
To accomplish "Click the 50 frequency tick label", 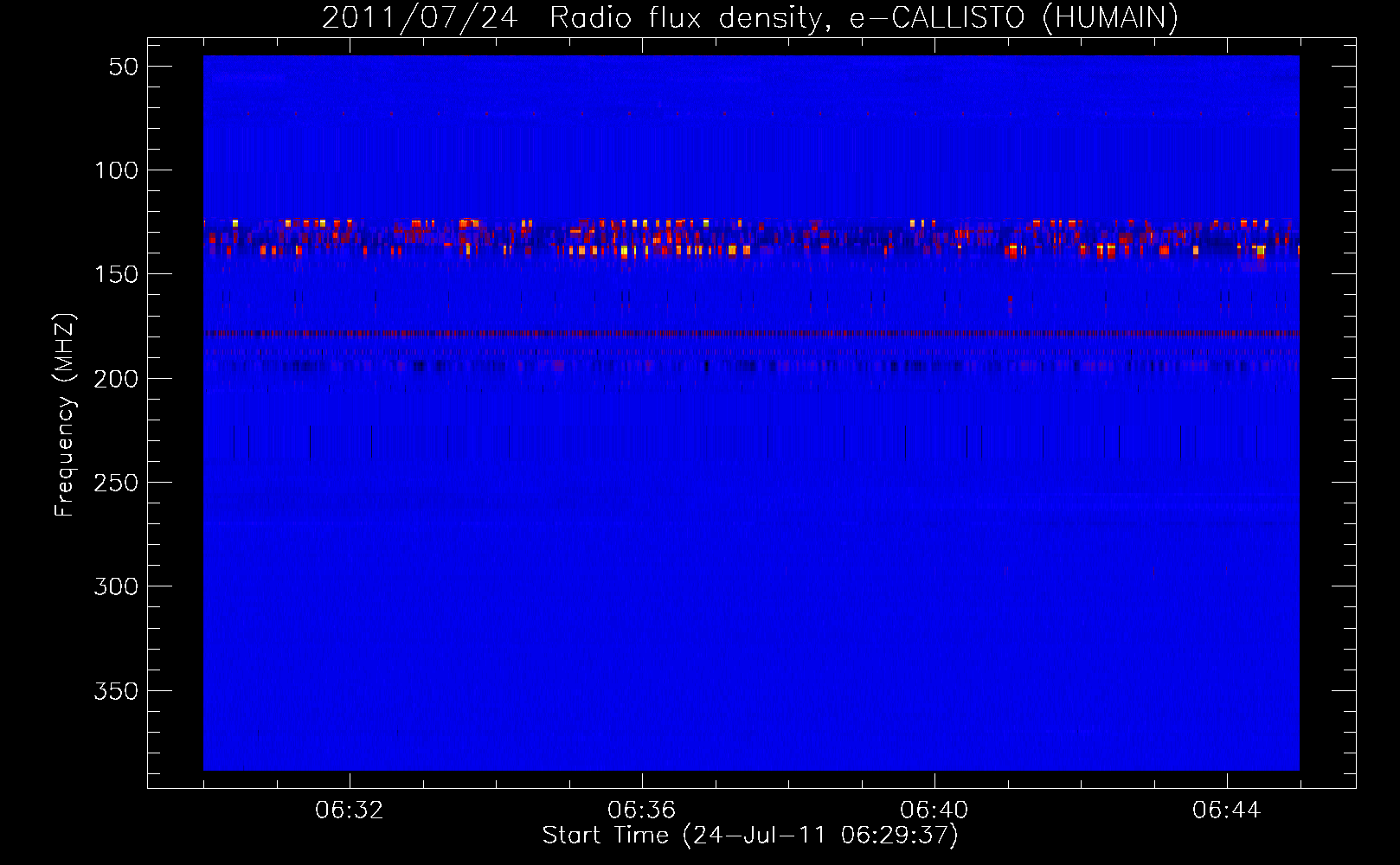I will click(124, 67).
